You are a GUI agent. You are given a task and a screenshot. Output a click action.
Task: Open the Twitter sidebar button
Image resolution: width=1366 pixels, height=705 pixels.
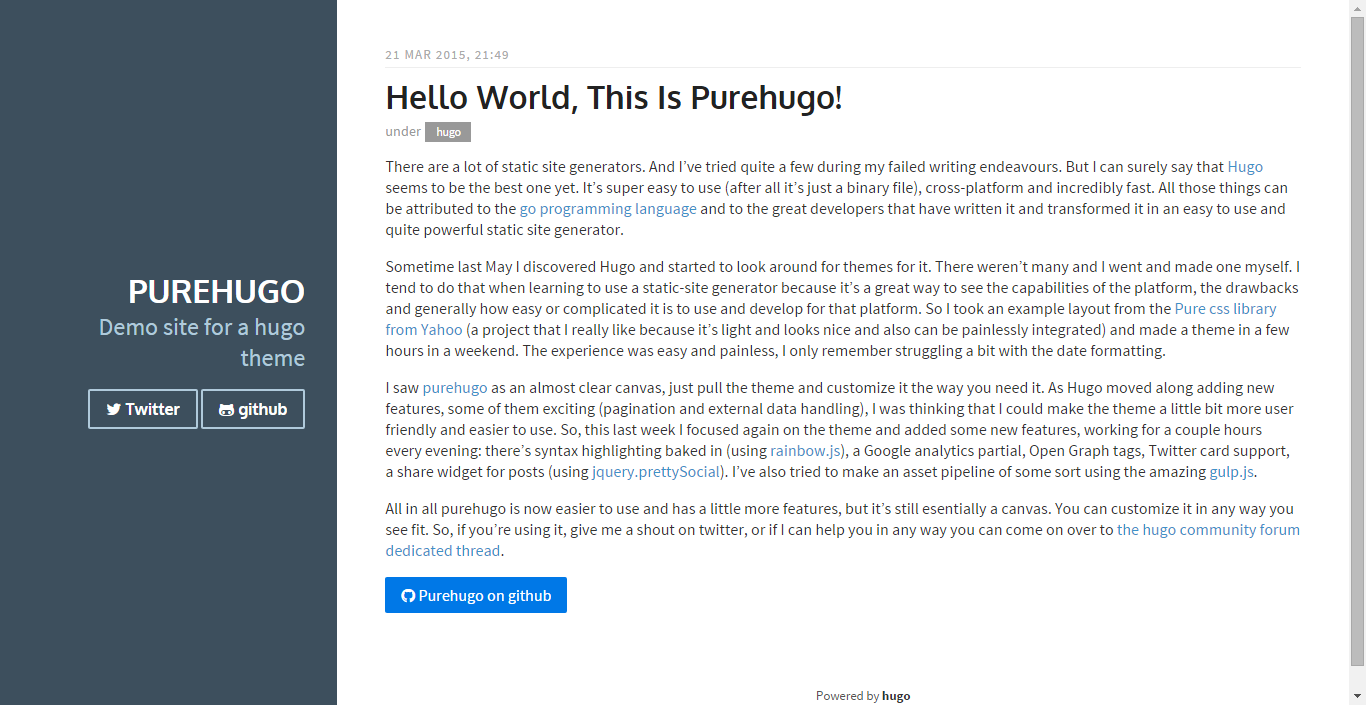pyautogui.click(x=143, y=409)
